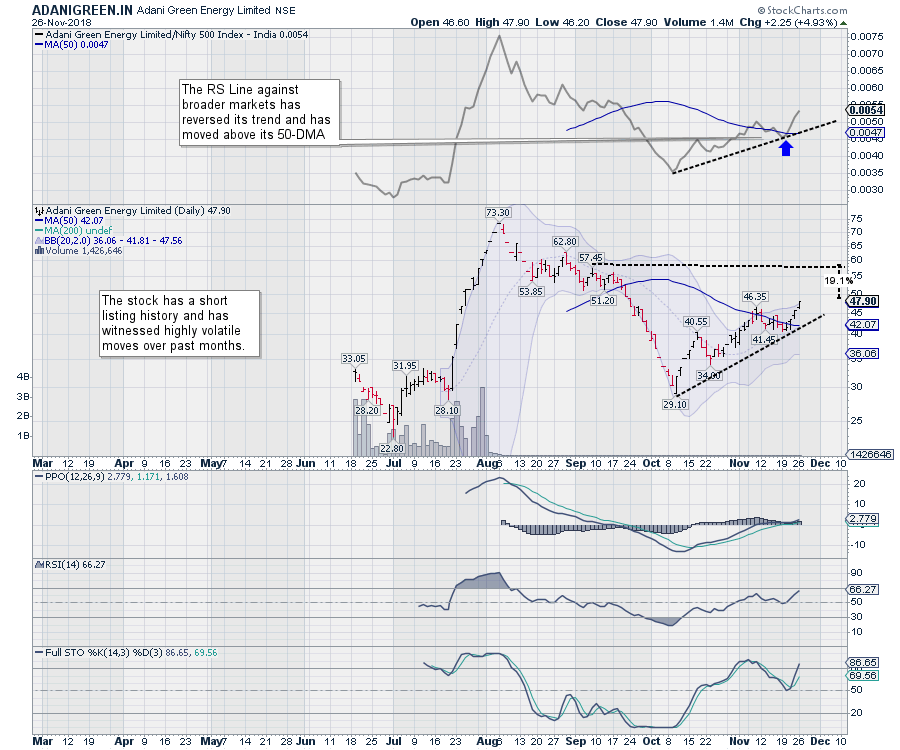Click the 22.80 low price label
The image size is (900, 750).
coord(393,449)
